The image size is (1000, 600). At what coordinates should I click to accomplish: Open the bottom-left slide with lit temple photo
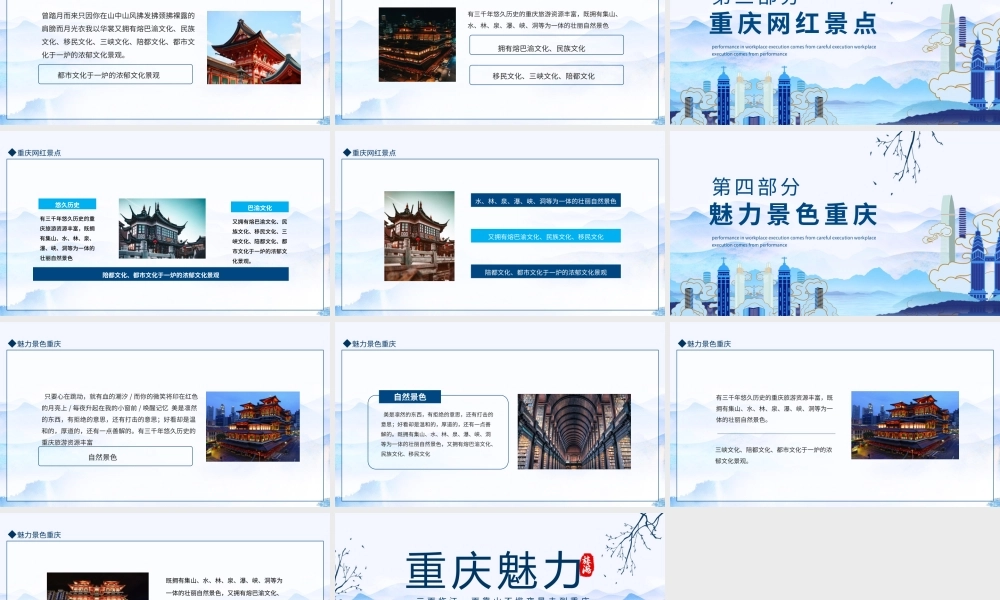point(165,556)
